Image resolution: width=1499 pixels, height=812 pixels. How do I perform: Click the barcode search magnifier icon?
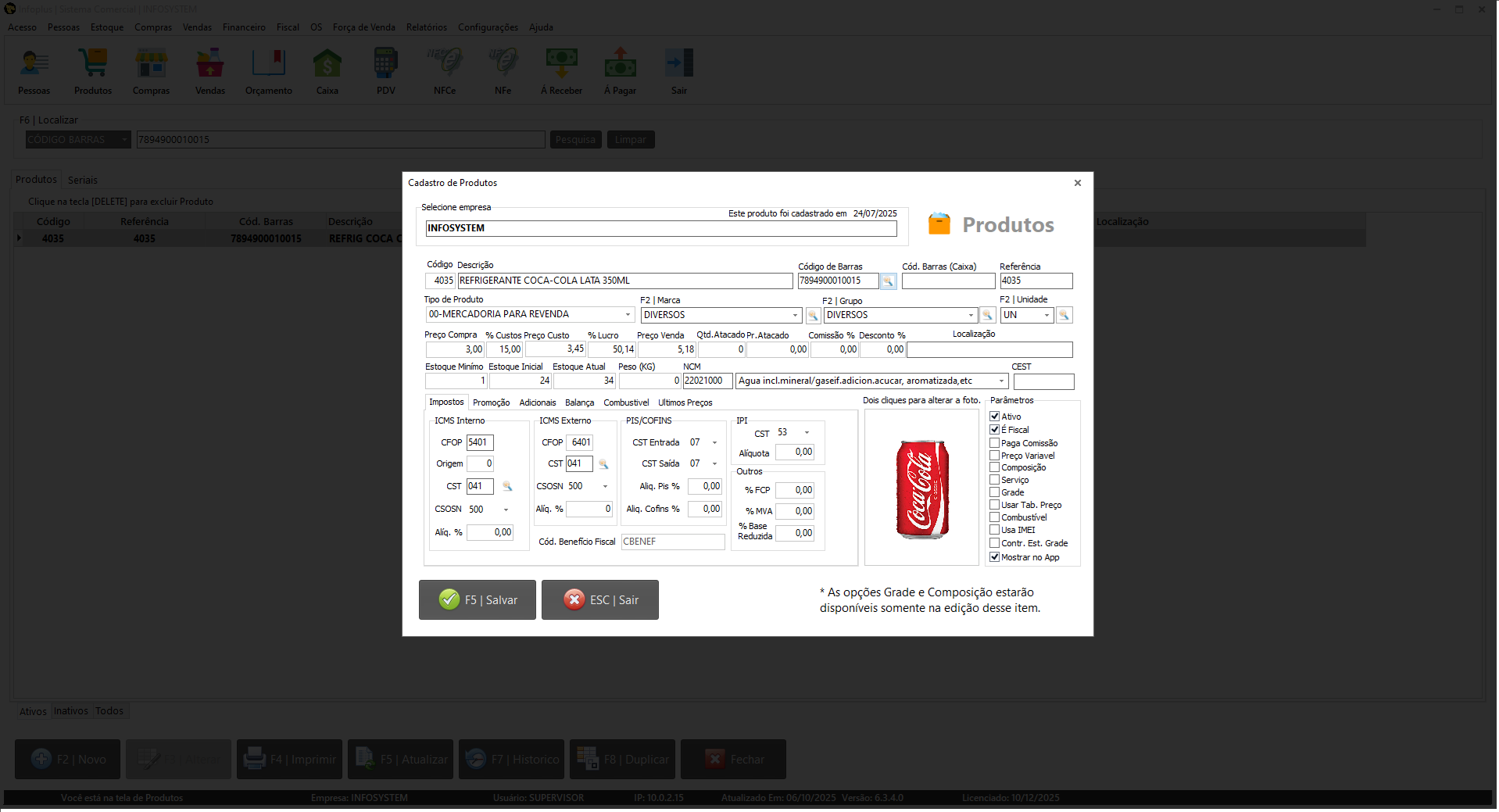(x=888, y=281)
